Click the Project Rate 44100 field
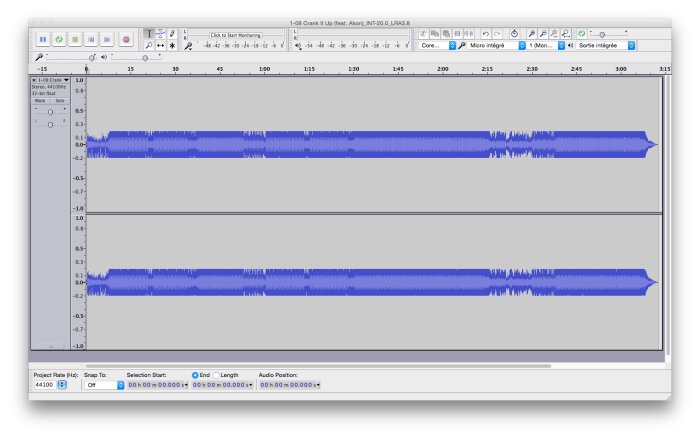Viewport: 700px width, 439px height. [45, 385]
